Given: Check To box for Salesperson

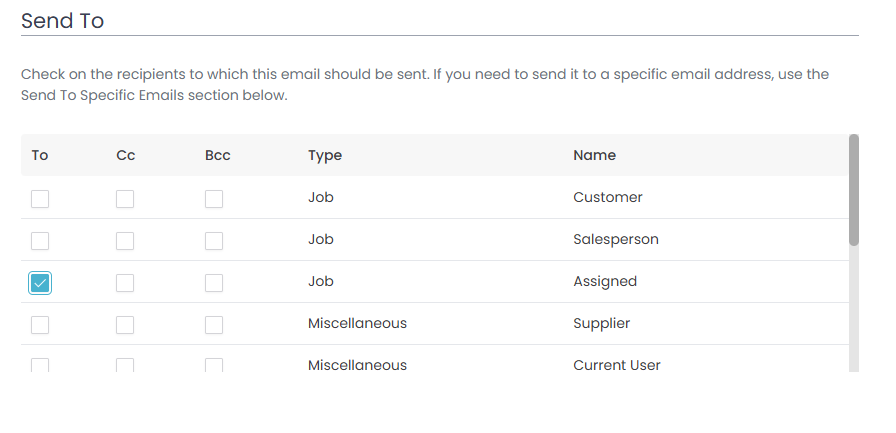Looking at the screenshot, I should (40, 241).
